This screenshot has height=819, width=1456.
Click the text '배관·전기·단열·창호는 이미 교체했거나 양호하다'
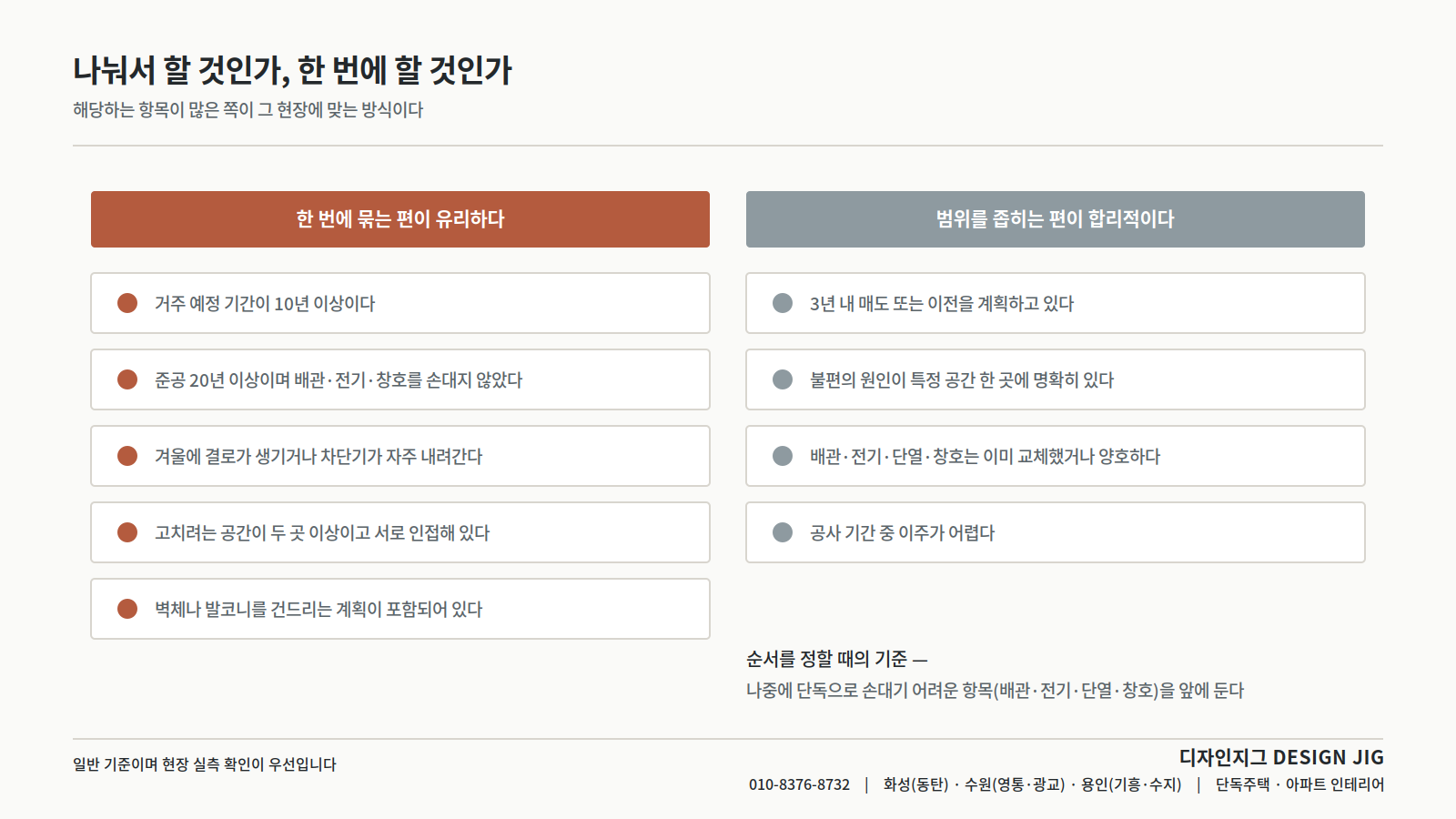tap(986, 456)
